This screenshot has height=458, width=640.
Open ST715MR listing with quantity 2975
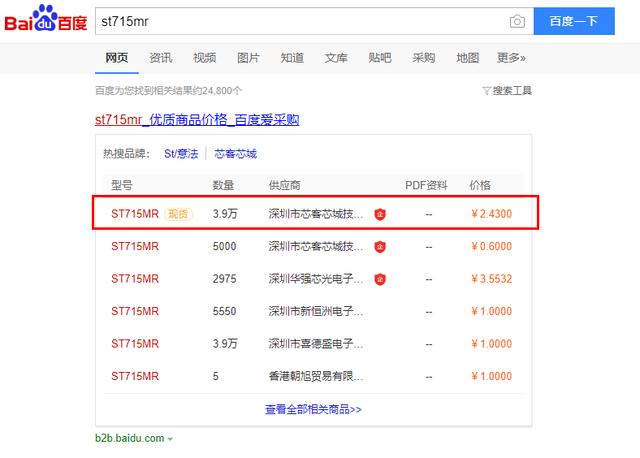coord(135,279)
